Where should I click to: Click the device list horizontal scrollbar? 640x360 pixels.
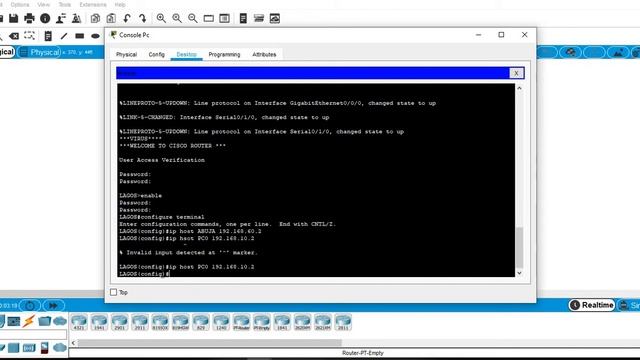coord(209,343)
